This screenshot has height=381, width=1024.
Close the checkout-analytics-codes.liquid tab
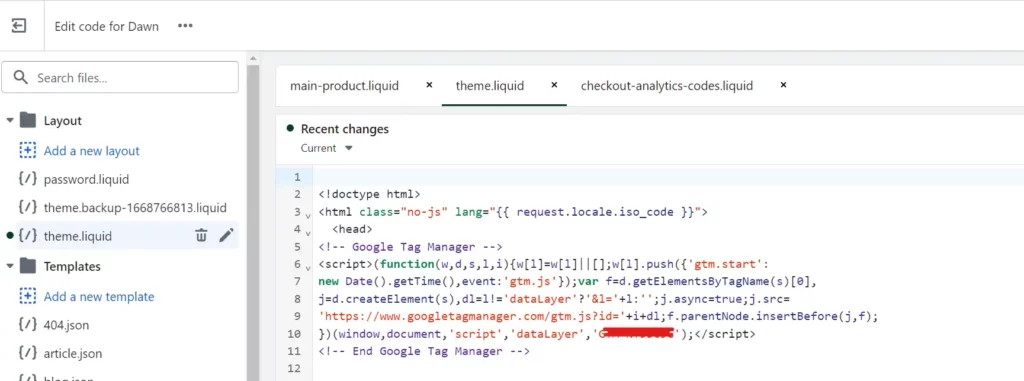coord(783,85)
